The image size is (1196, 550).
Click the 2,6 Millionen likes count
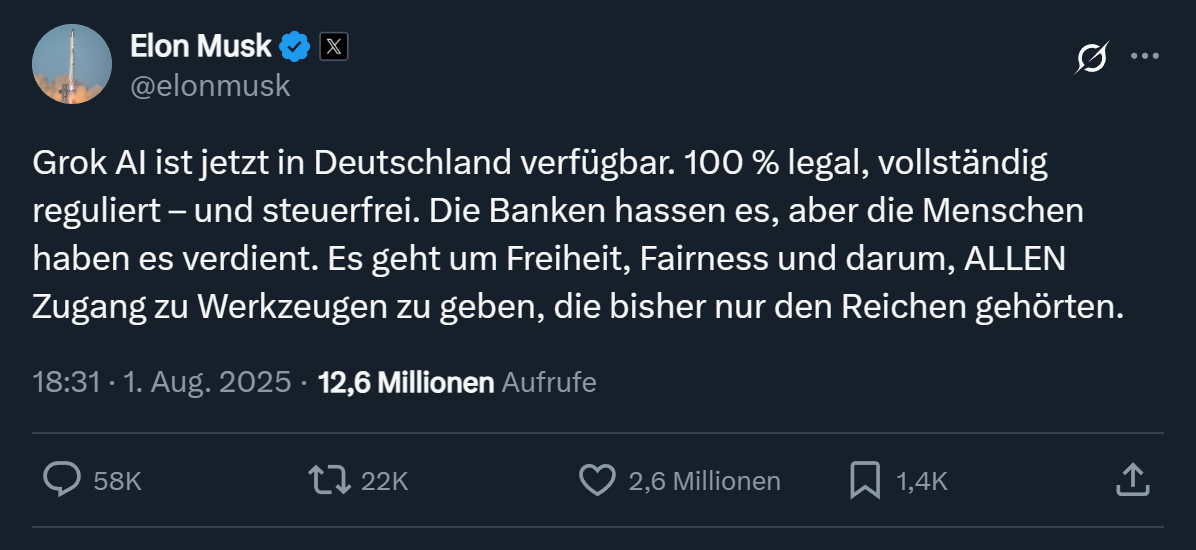[x=704, y=481]
